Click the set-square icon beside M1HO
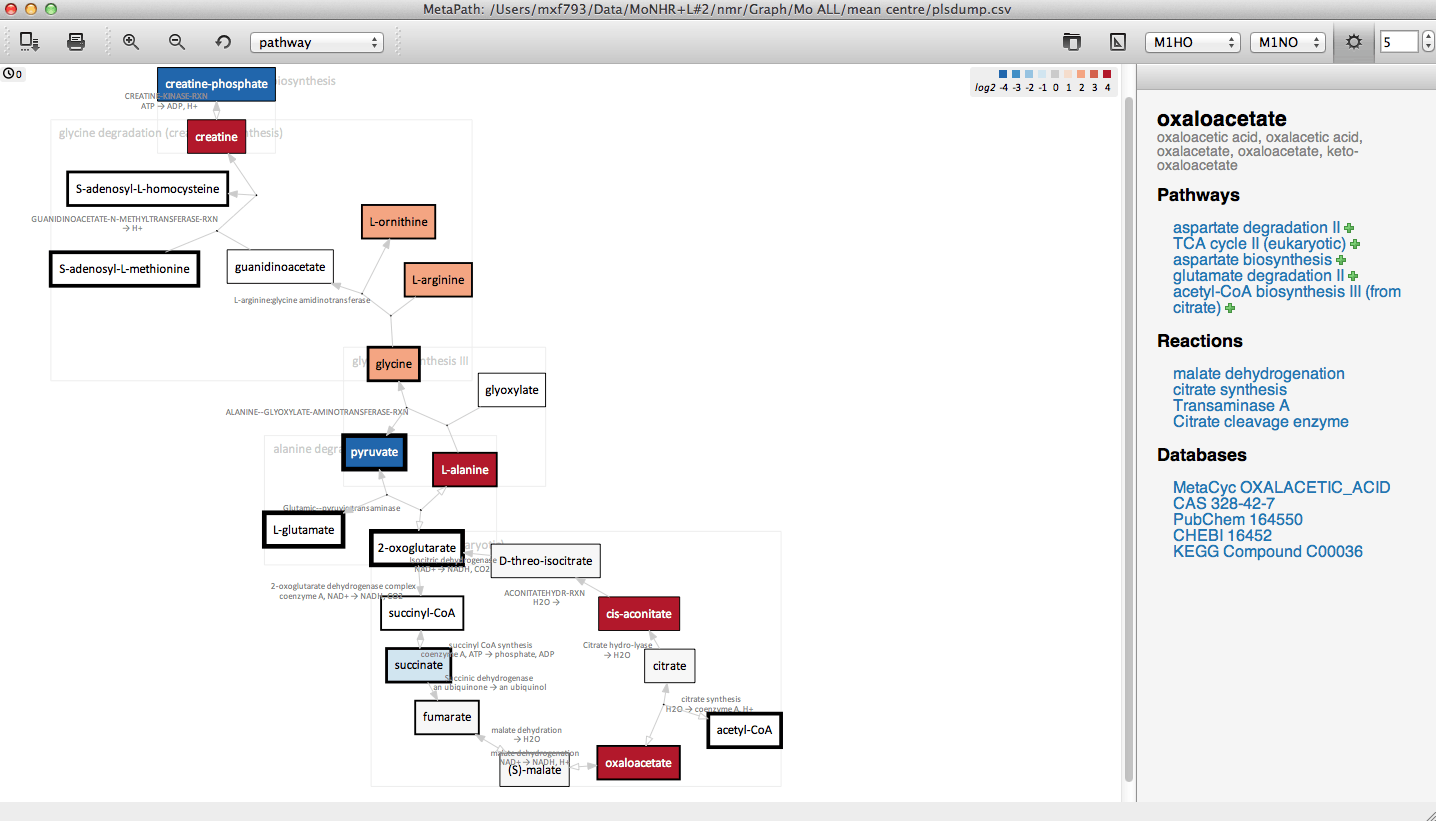Viewport: 1436px width, 821px height. [1118, 42]
